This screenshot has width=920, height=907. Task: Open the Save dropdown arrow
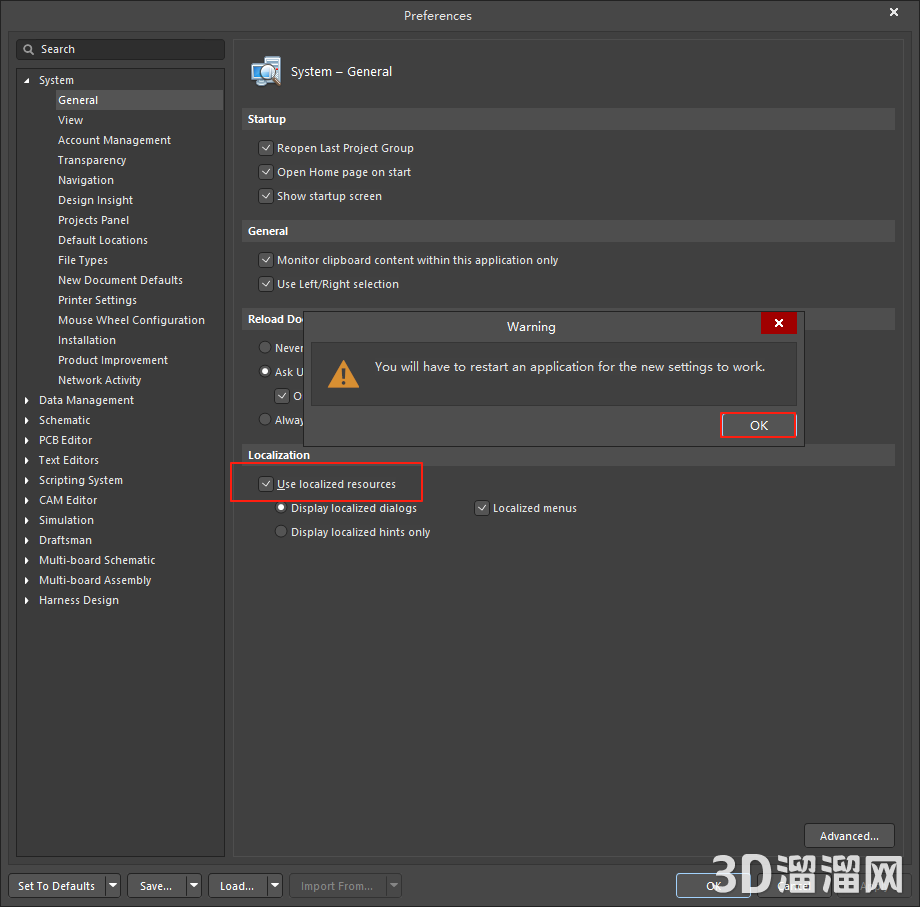coord(194,885)
